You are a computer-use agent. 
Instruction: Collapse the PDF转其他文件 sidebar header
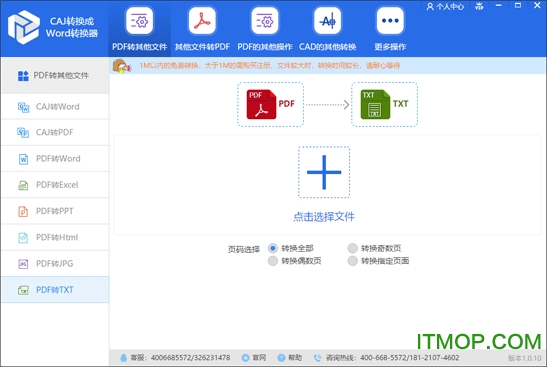pos(55,75)
